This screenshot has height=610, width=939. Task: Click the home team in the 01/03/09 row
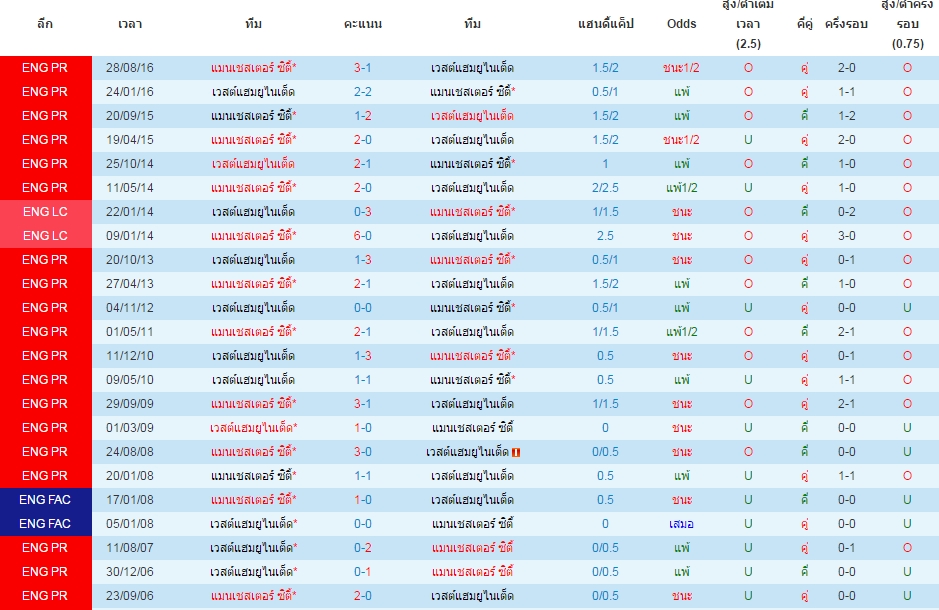(x=253, y=428)
